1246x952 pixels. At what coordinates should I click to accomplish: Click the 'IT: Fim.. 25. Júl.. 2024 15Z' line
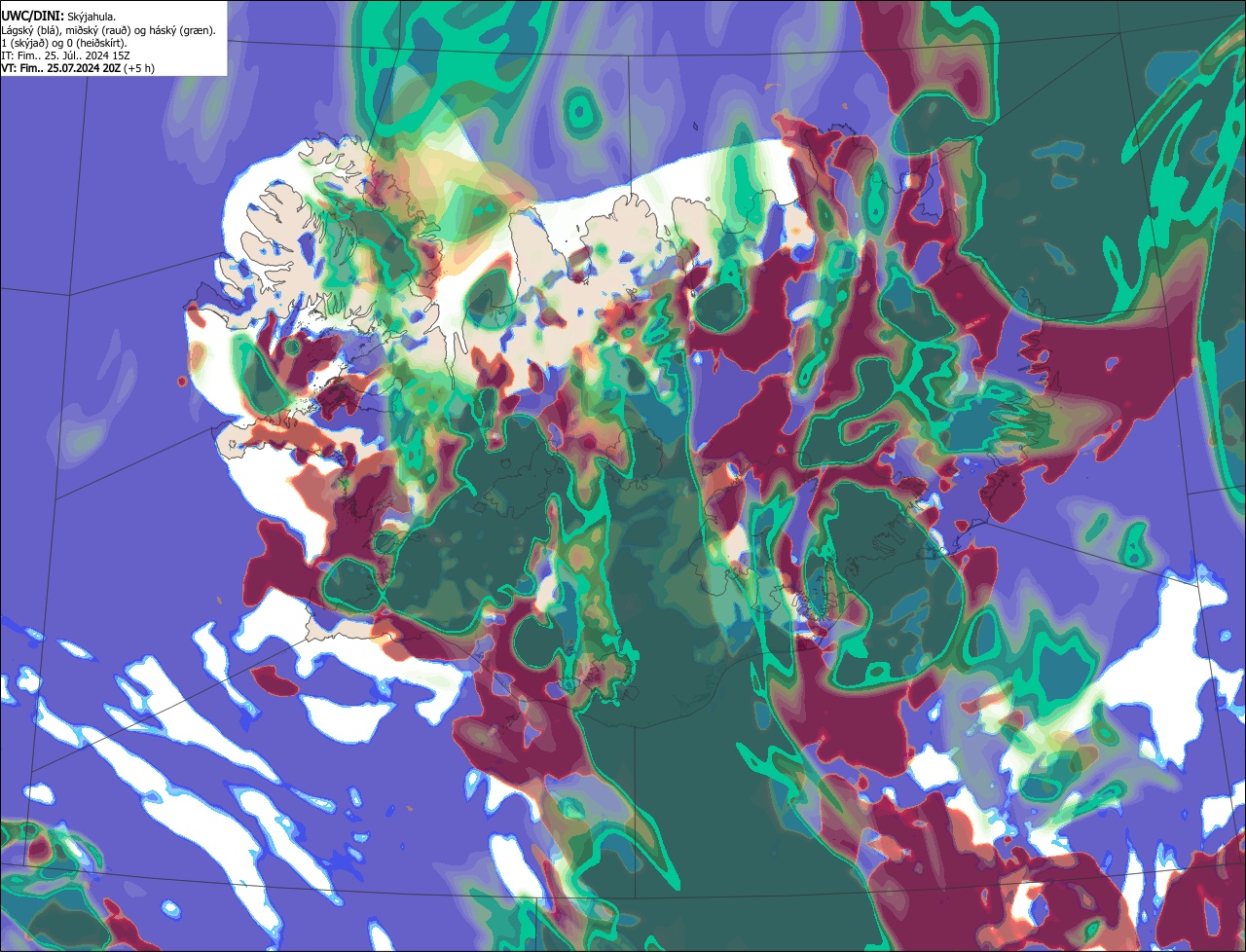click(x=66, y=55)
